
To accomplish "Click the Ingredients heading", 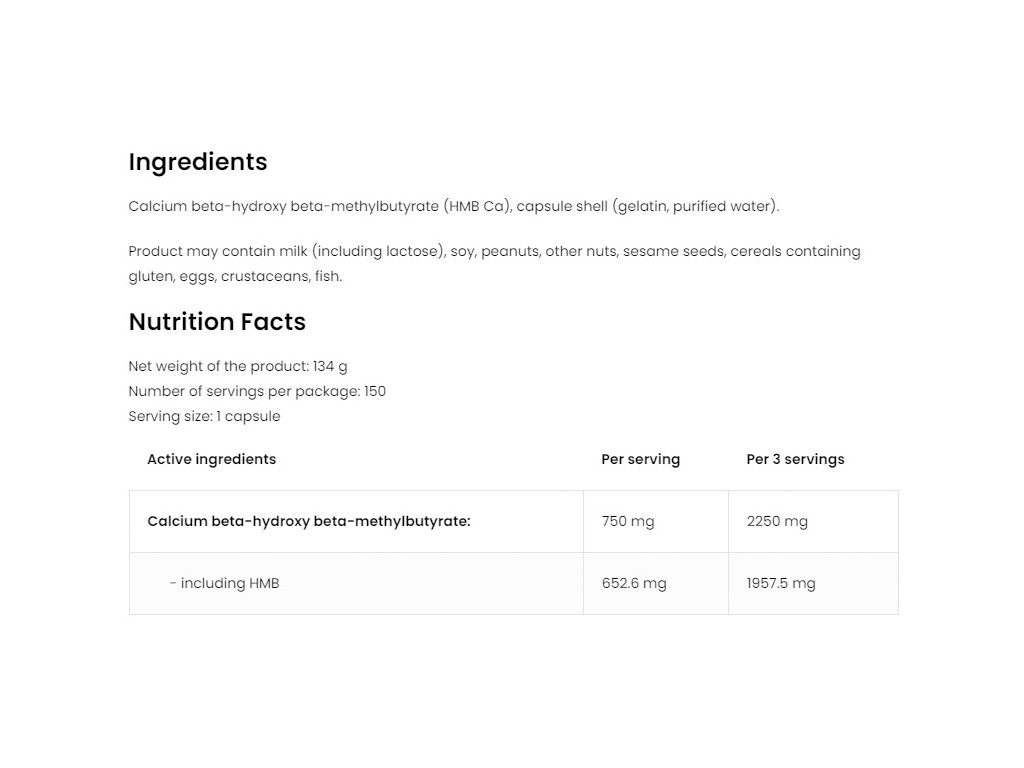I will tap(198, 162).
